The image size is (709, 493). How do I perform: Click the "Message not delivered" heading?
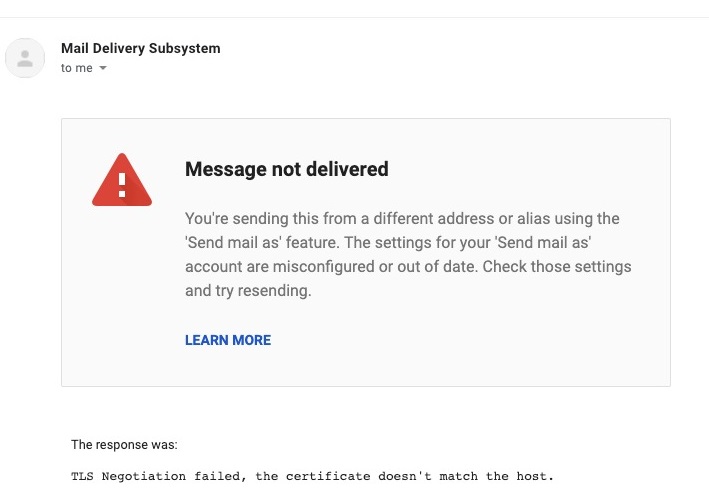pos(286,169)
